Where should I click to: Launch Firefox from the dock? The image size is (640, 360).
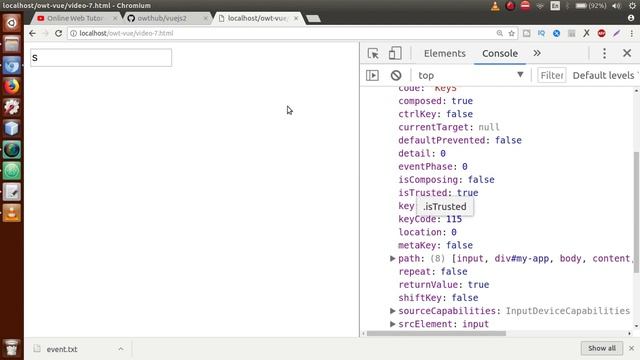[11, 86]
